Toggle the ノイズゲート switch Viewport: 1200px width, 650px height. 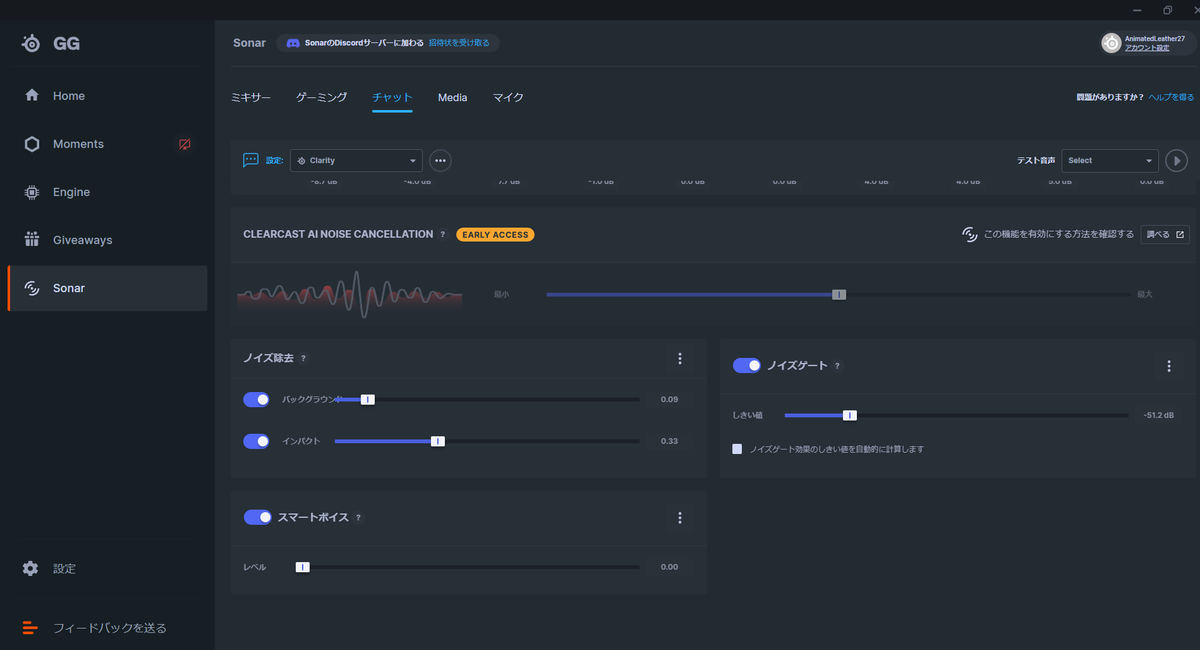click(747, 366)
